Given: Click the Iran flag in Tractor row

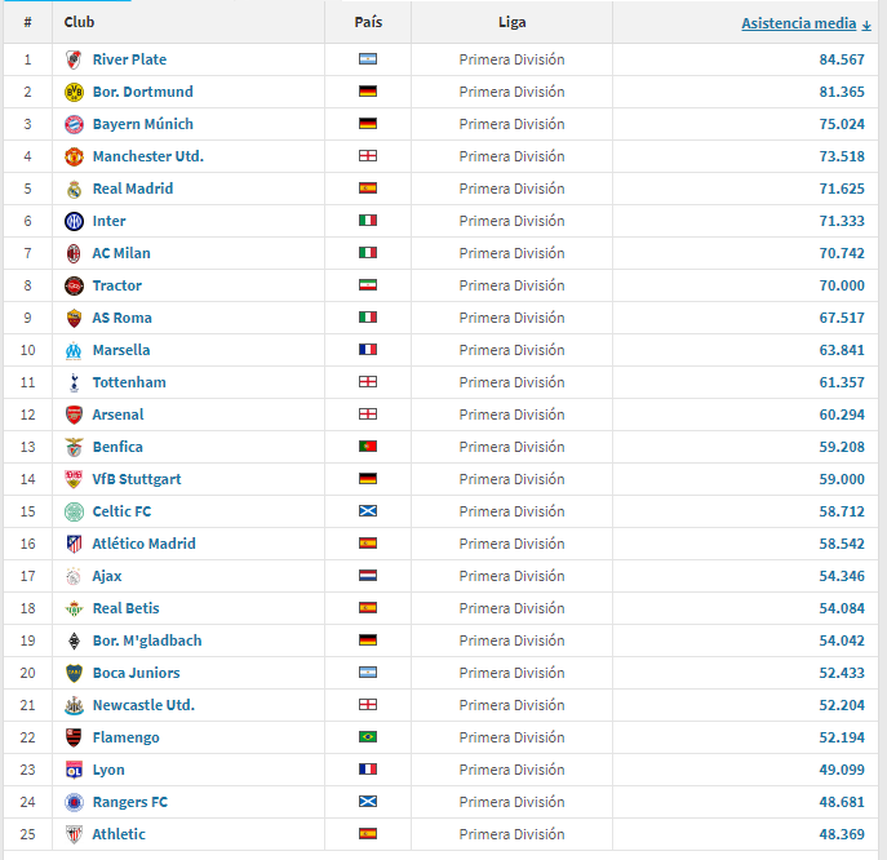Looking at the screenshot, I should (368, 285).
